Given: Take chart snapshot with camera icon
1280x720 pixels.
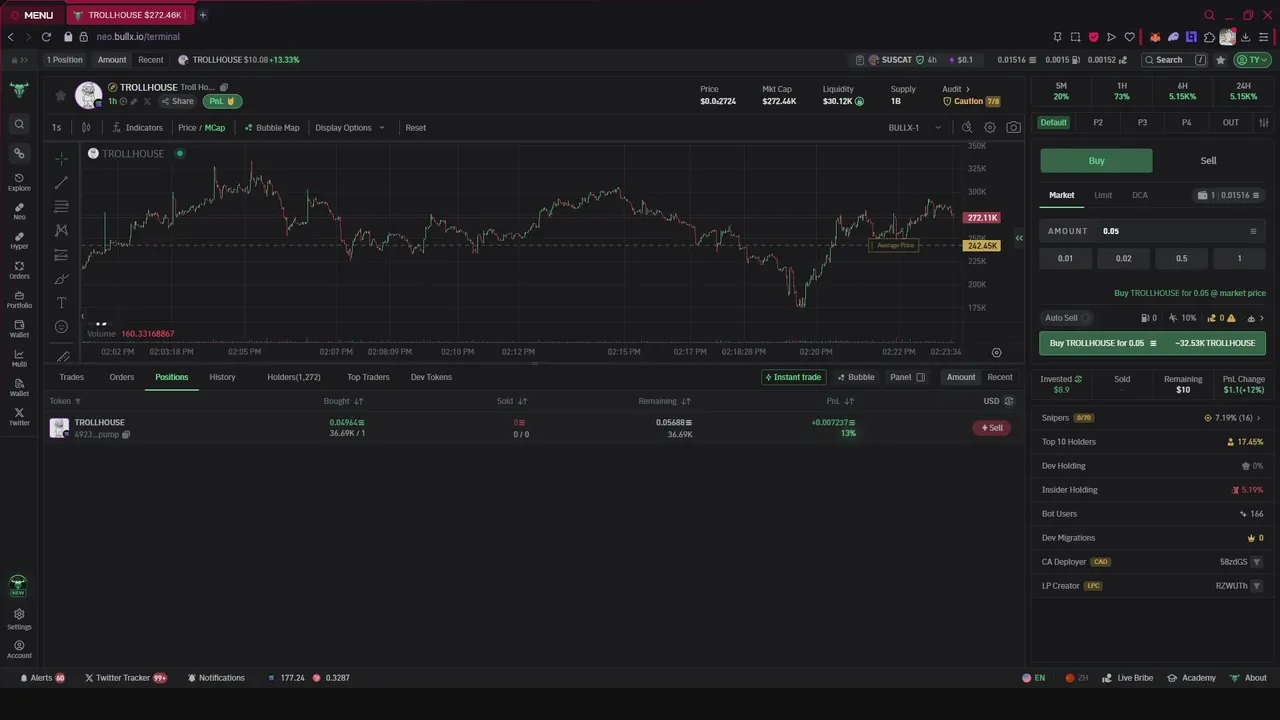Looking at the screenshot, I should (1014, 127).
